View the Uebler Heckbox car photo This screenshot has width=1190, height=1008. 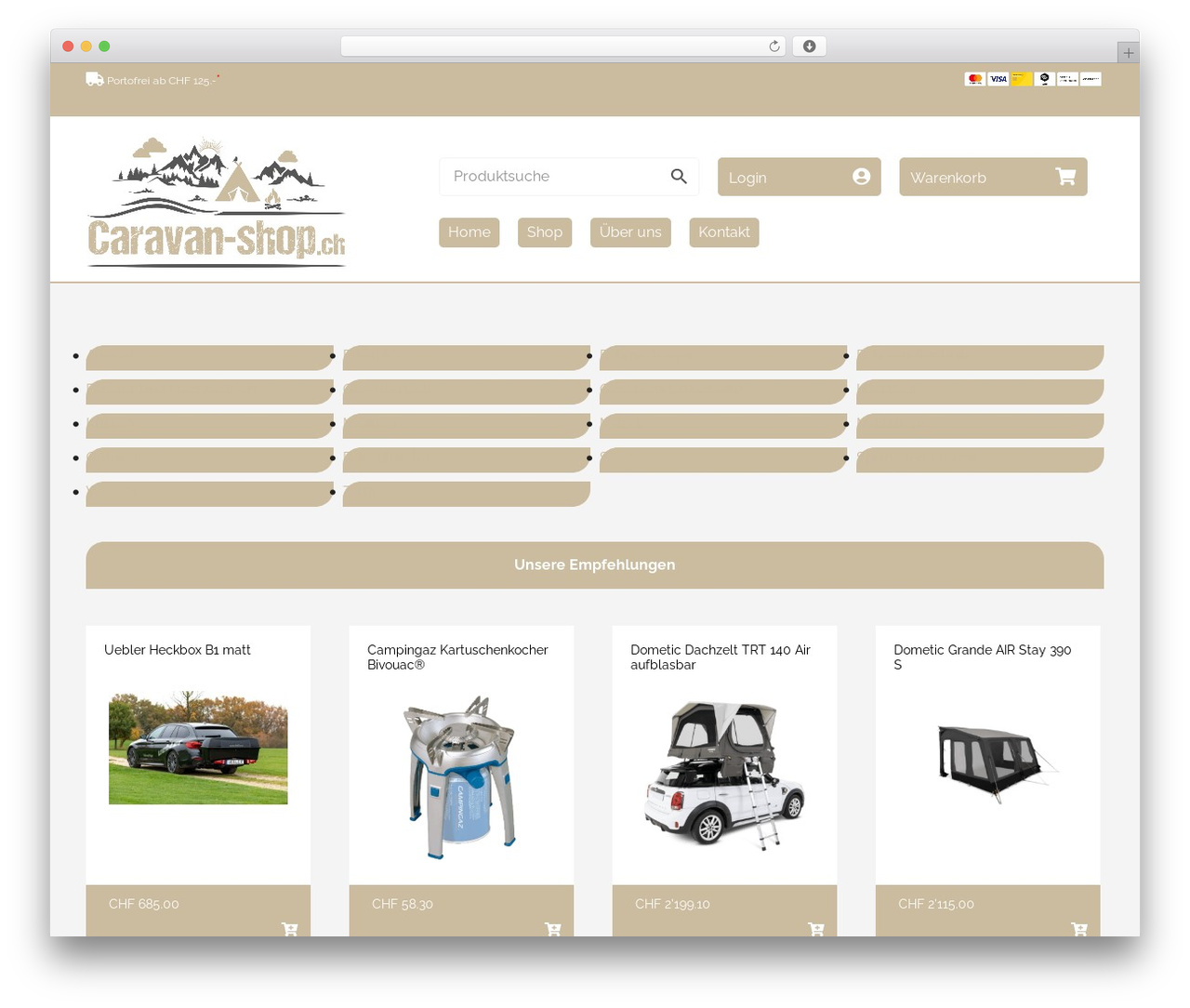[x=198, y=748]
